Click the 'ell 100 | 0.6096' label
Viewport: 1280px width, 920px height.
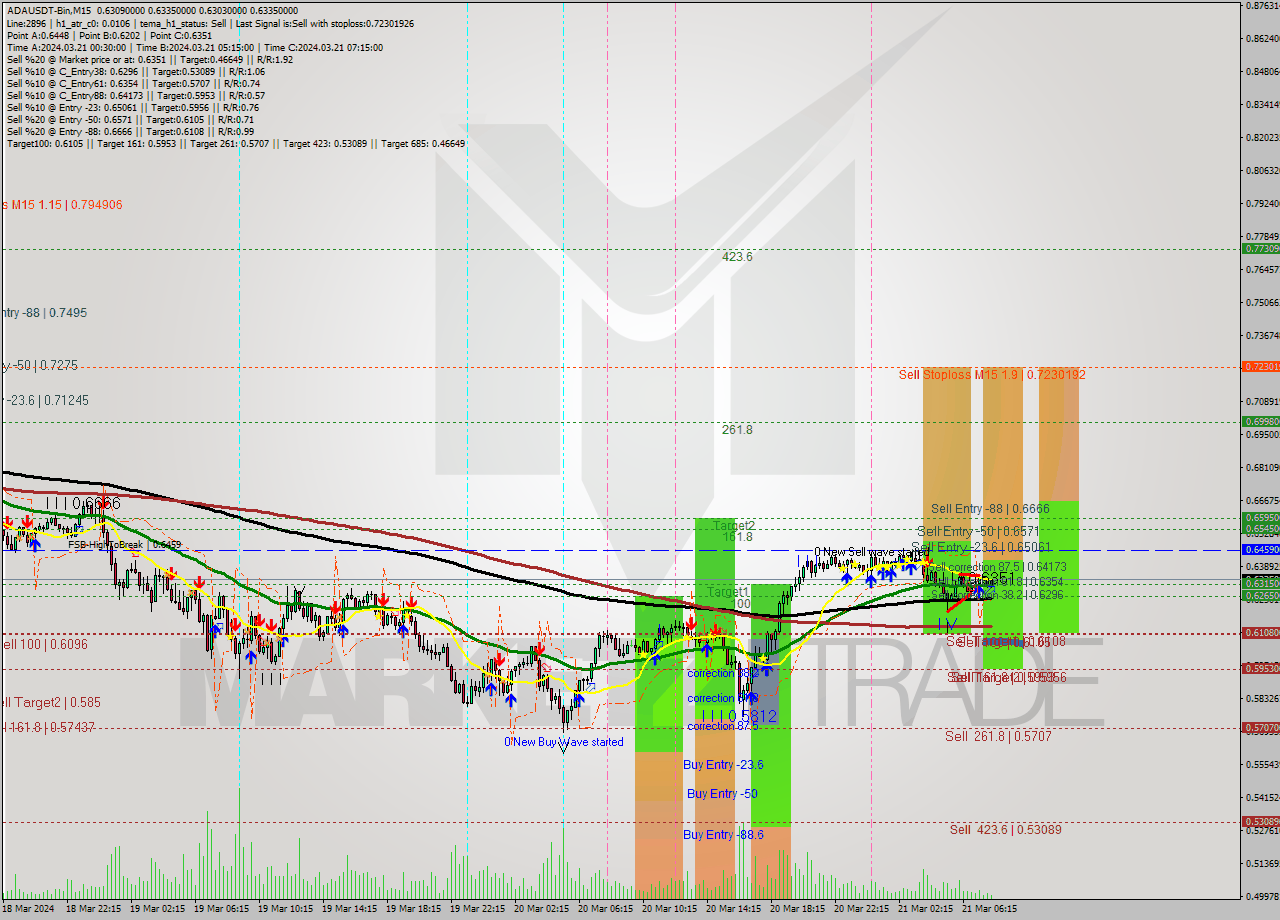(44, 645)
